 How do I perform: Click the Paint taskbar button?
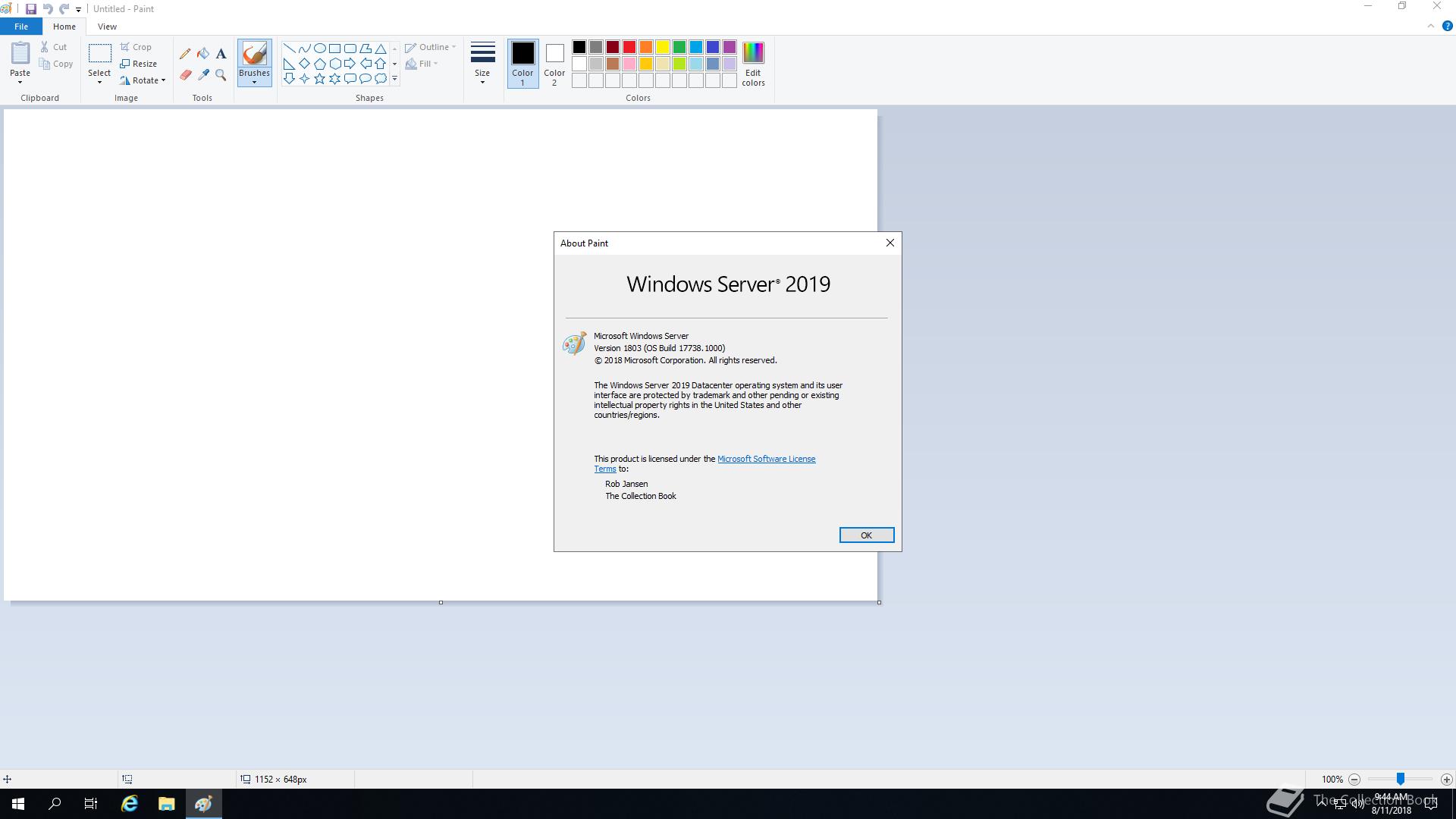203,804
